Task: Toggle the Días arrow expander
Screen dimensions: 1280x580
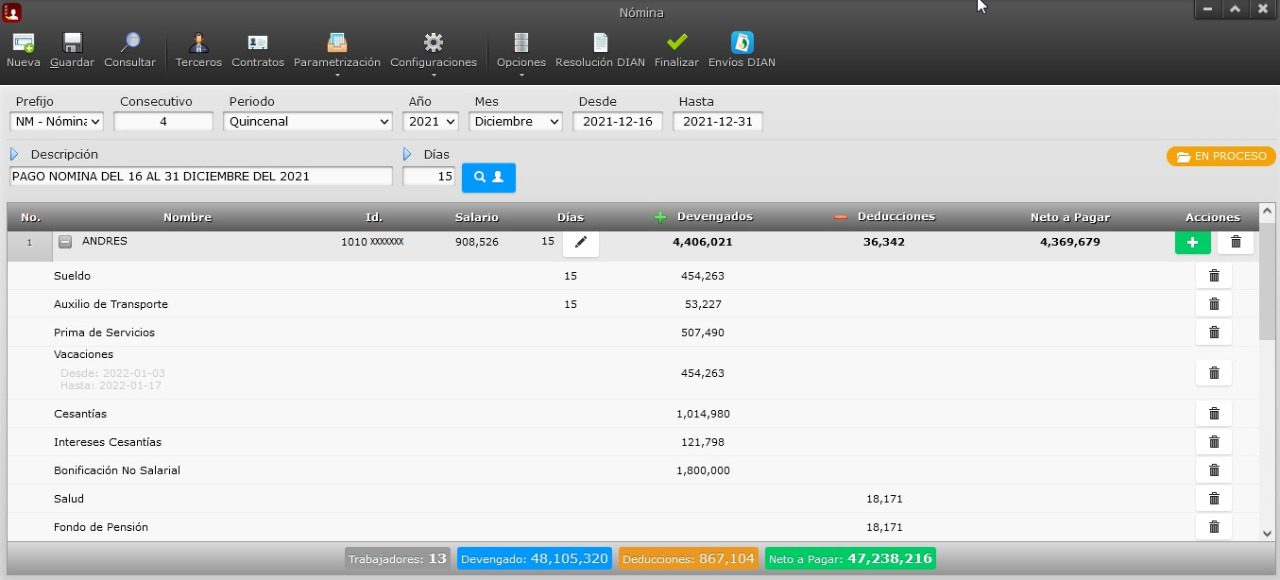Action: tap(408, 155)
